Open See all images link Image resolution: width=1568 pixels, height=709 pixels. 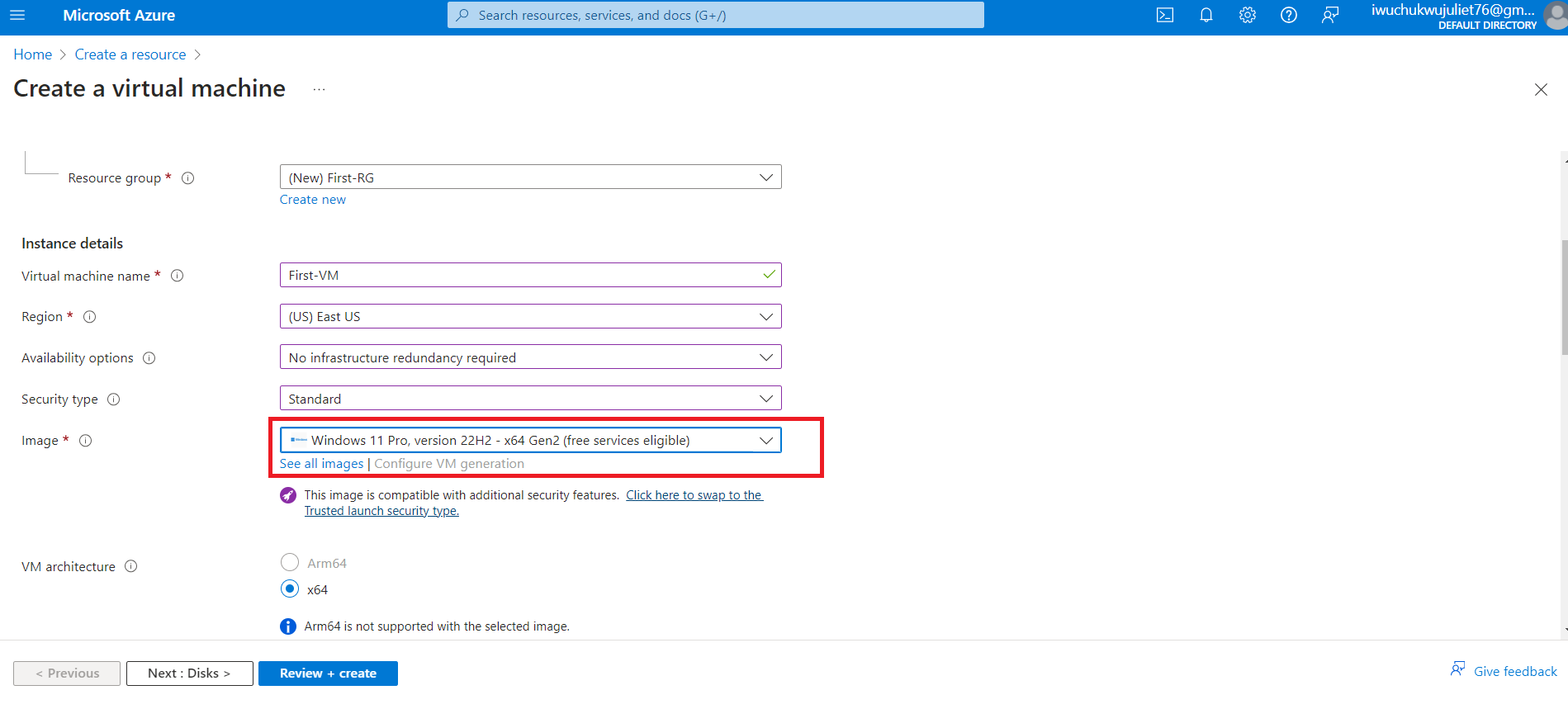click(321, 464)
